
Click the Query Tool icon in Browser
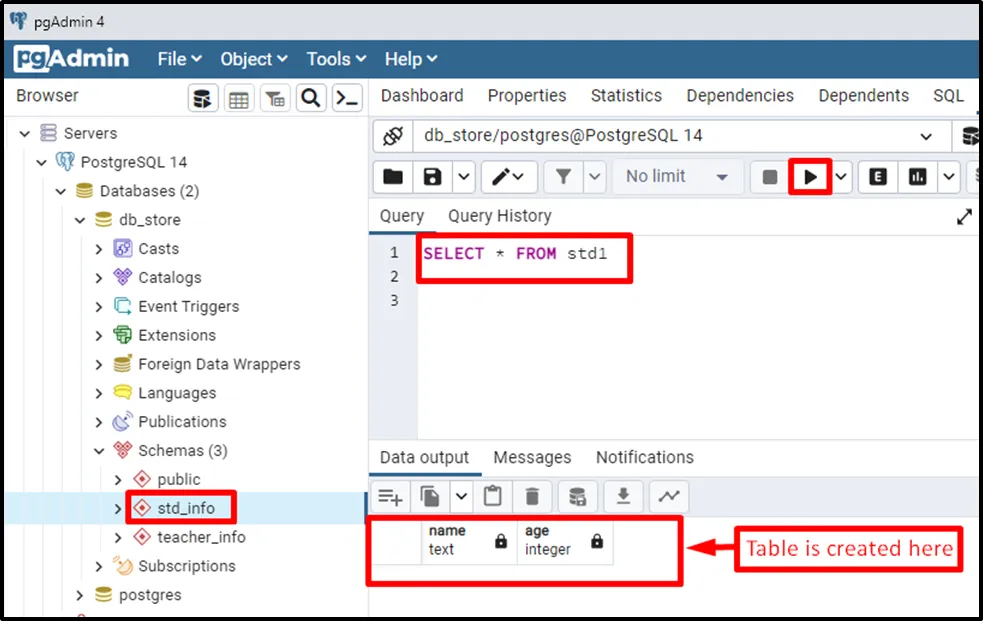[x=204, y=98]
